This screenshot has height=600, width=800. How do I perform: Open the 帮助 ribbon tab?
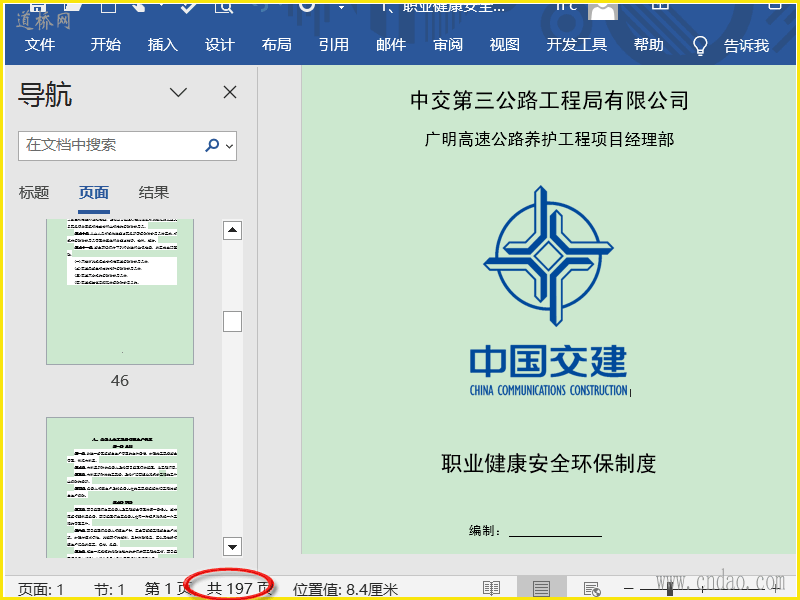(x=648, y=45)
